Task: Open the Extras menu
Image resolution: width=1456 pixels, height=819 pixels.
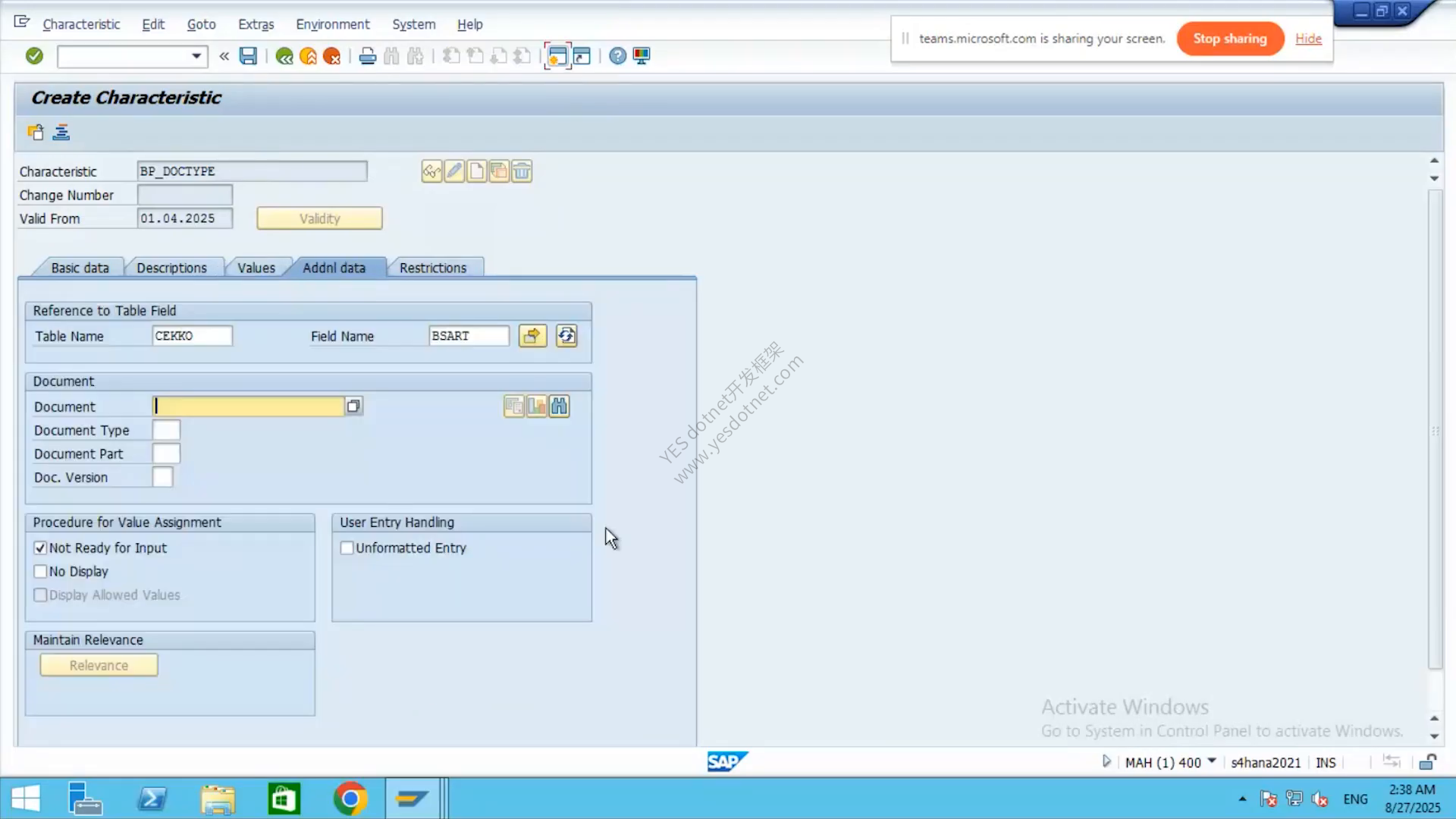Action: point(256,24)
